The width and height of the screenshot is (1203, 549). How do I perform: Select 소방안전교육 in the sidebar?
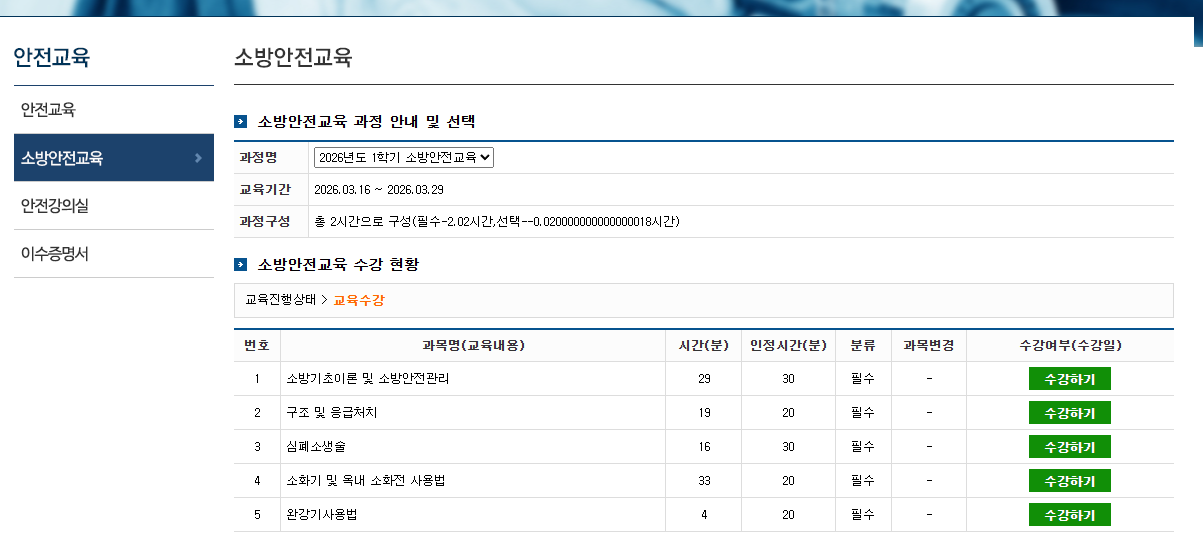coord(62,158)
